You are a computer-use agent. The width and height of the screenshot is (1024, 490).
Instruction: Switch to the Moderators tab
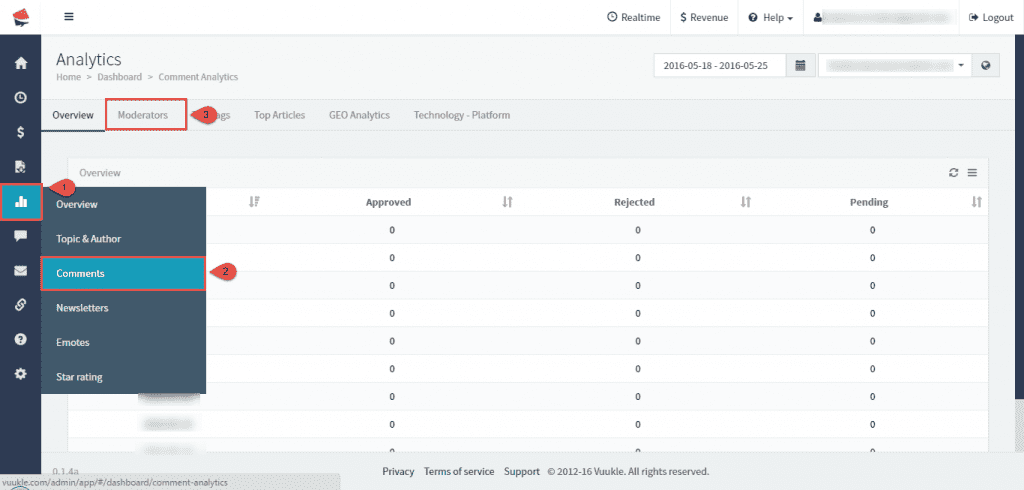(x=143, y=115)
